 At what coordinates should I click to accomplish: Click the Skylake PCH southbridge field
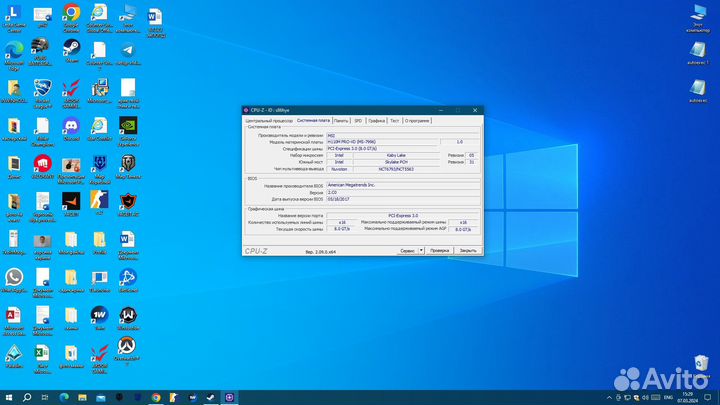tap(396, 162)
